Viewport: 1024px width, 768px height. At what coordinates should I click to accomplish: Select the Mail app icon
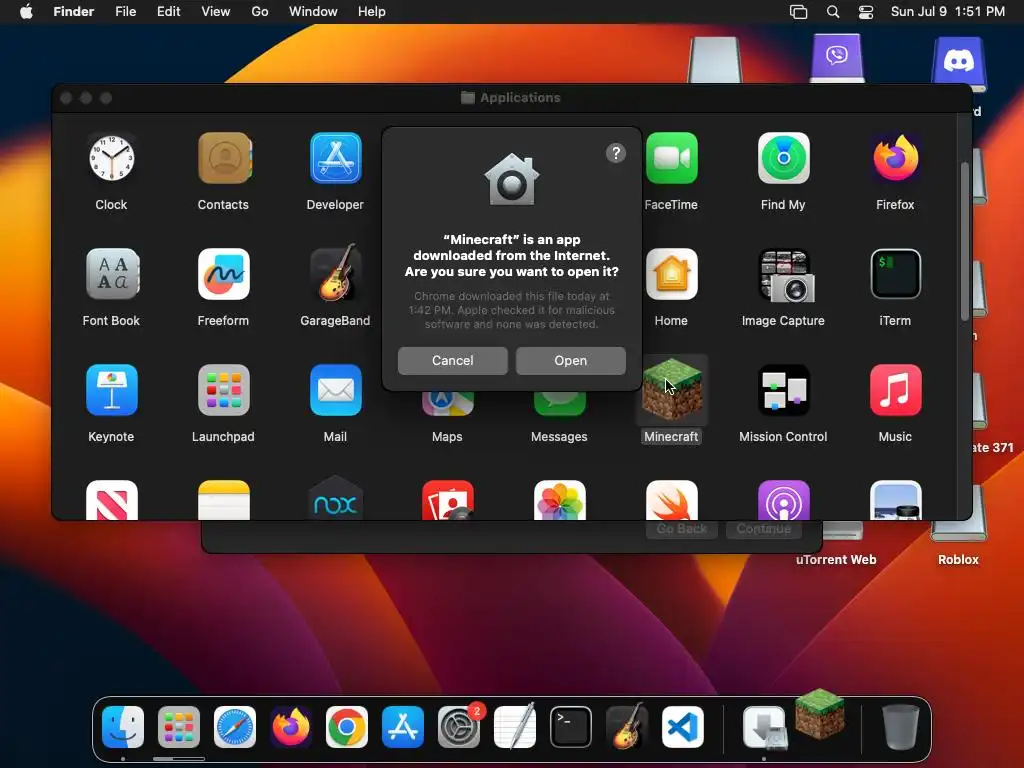pyautogui.click(x=336, y=390)
